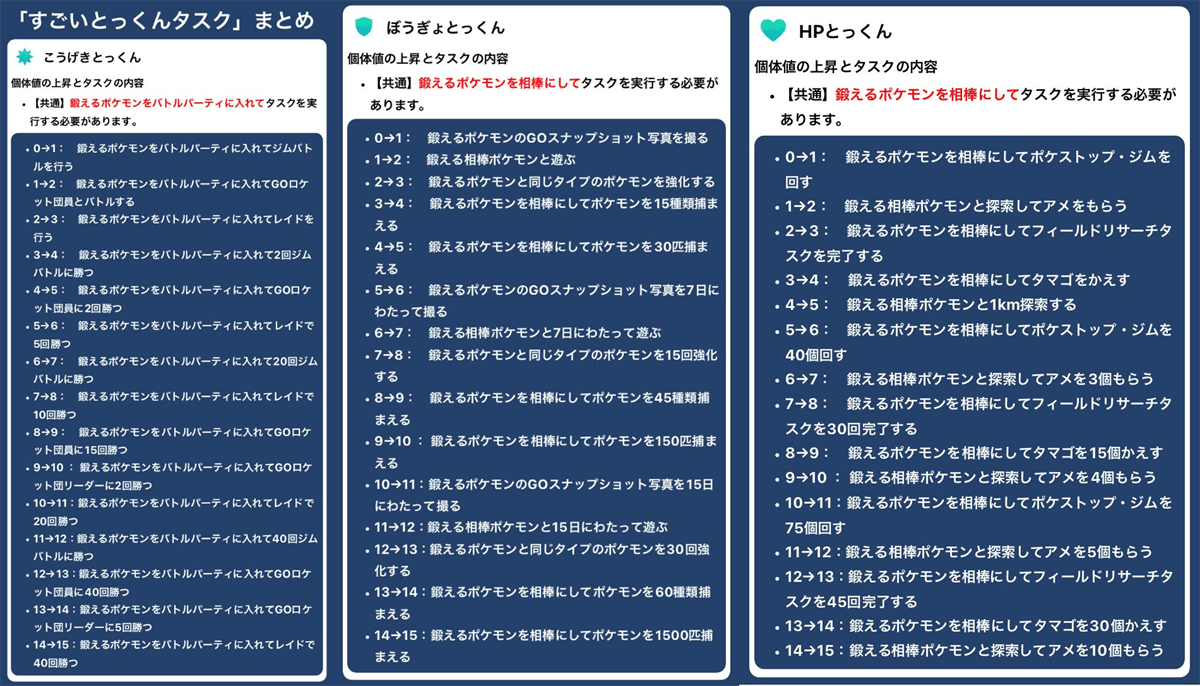Click HP row 2→3 フィールドリサーチタスクを完了する

pos(978,243)
